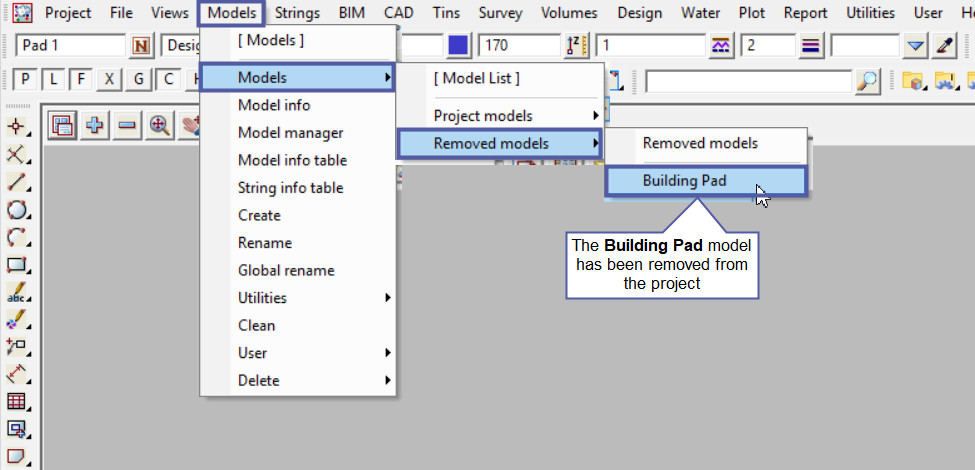Select the red table grid icon
975x470 pixels.
tap(17, 401)
